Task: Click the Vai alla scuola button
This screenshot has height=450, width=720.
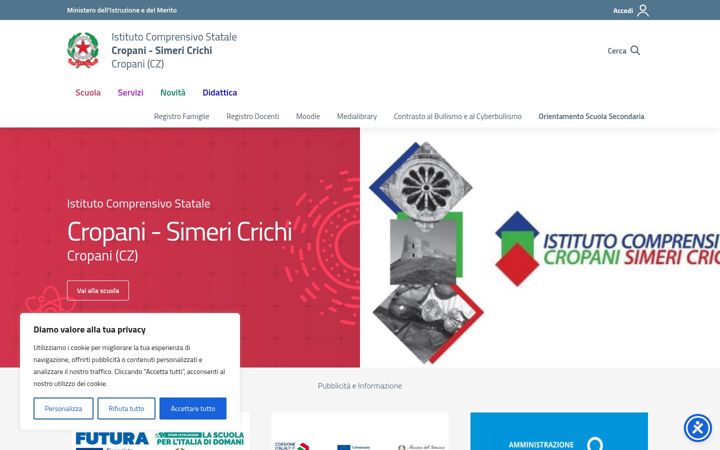Action: pyautogui.click(x=98, y=291)
